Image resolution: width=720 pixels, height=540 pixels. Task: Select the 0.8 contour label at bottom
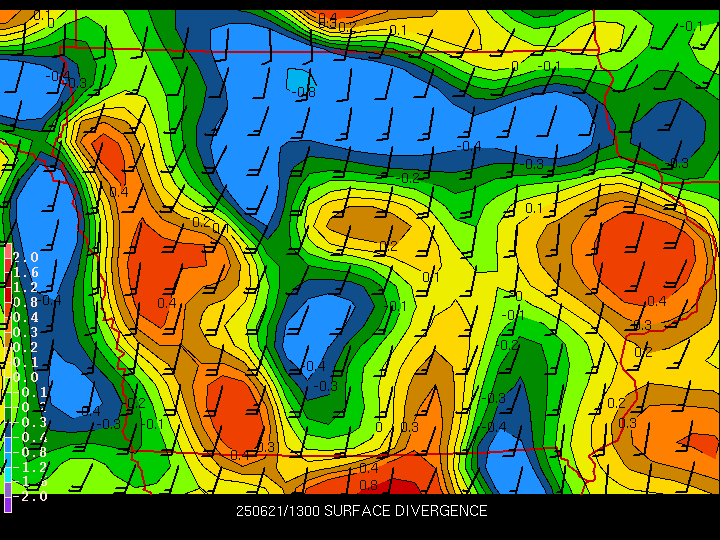(368, 486)
